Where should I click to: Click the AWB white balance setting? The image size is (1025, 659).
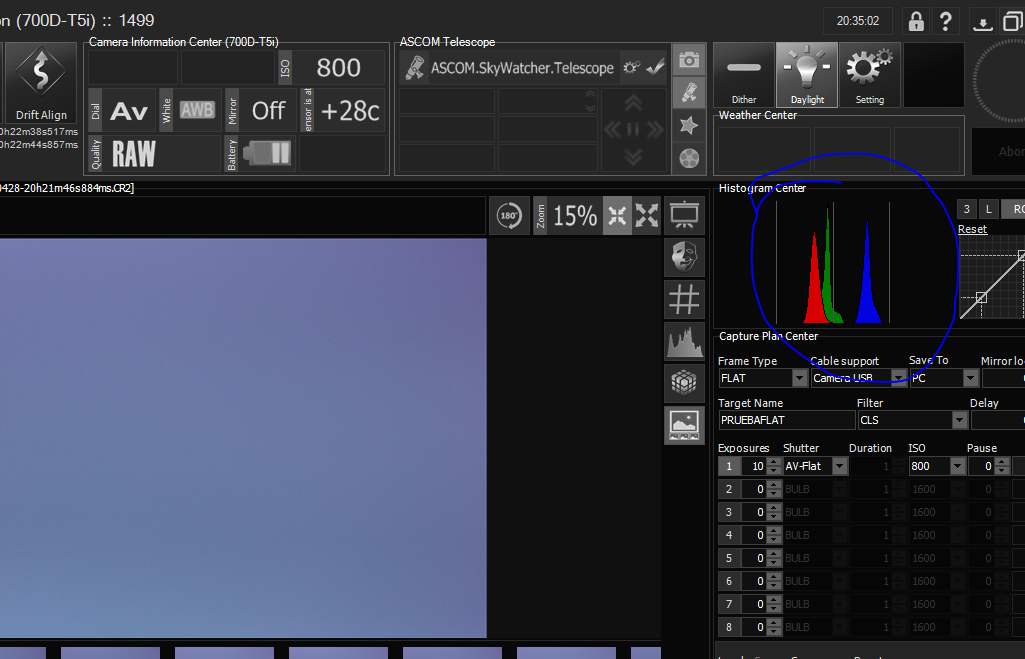[189, 110]
